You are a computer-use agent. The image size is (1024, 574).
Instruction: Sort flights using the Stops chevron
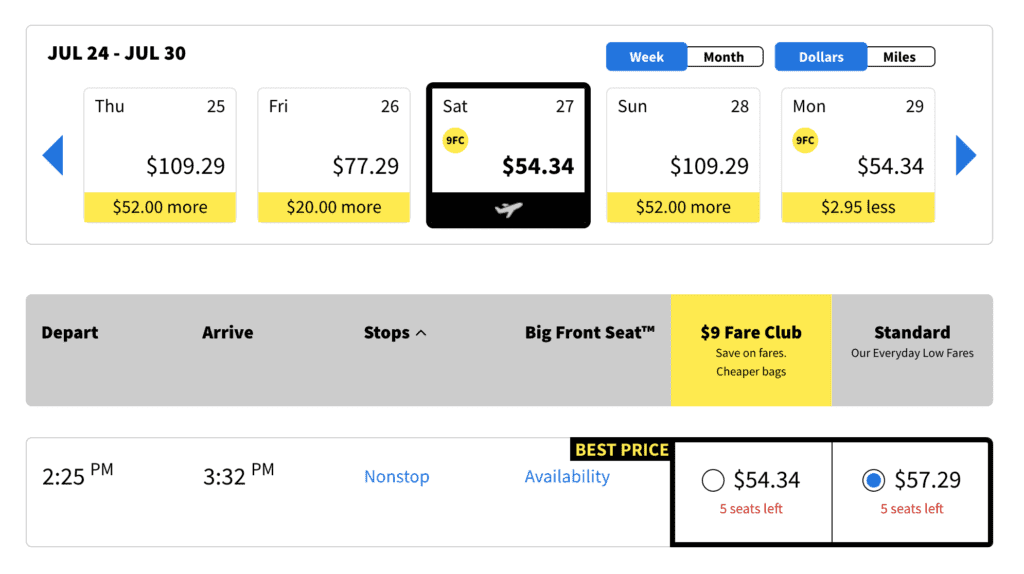tap(421, 333)
